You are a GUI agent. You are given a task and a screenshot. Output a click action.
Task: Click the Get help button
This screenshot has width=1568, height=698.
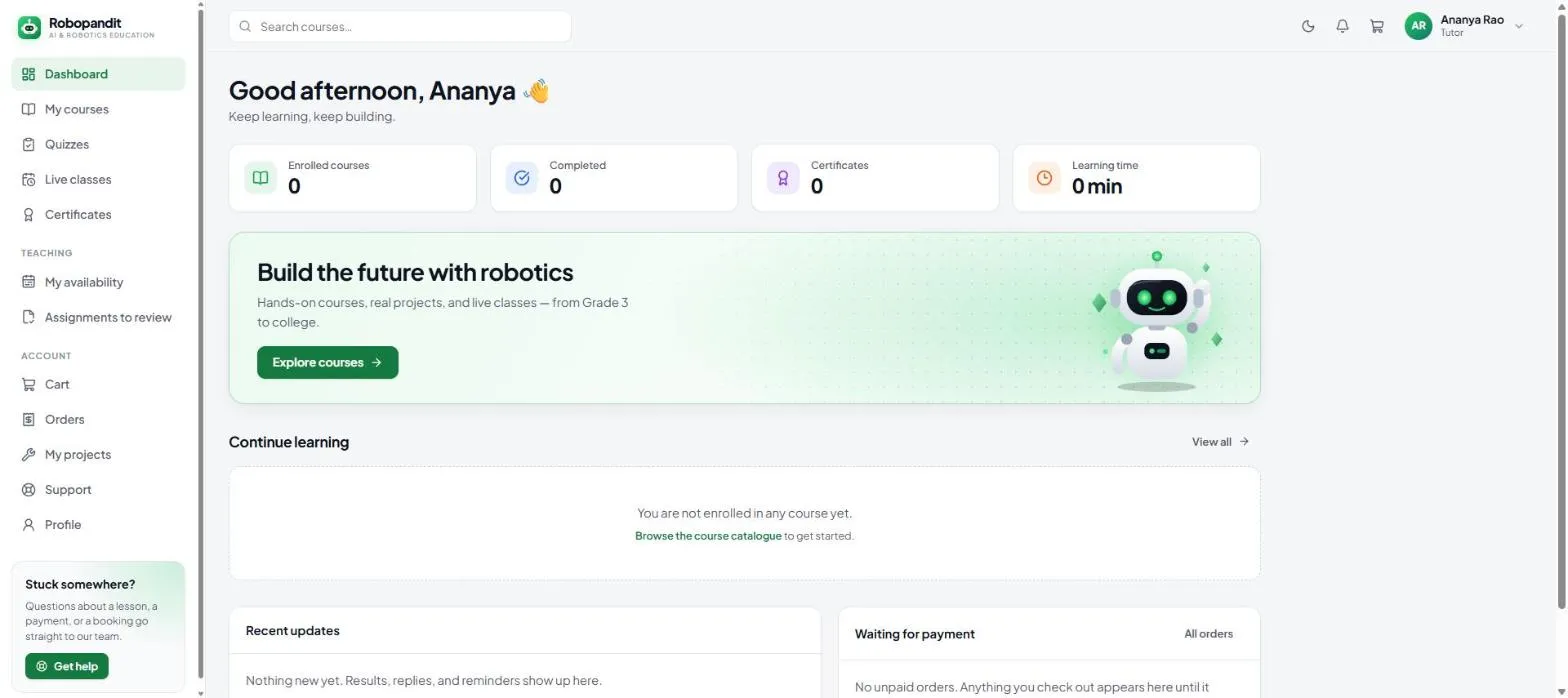point(67,666)
